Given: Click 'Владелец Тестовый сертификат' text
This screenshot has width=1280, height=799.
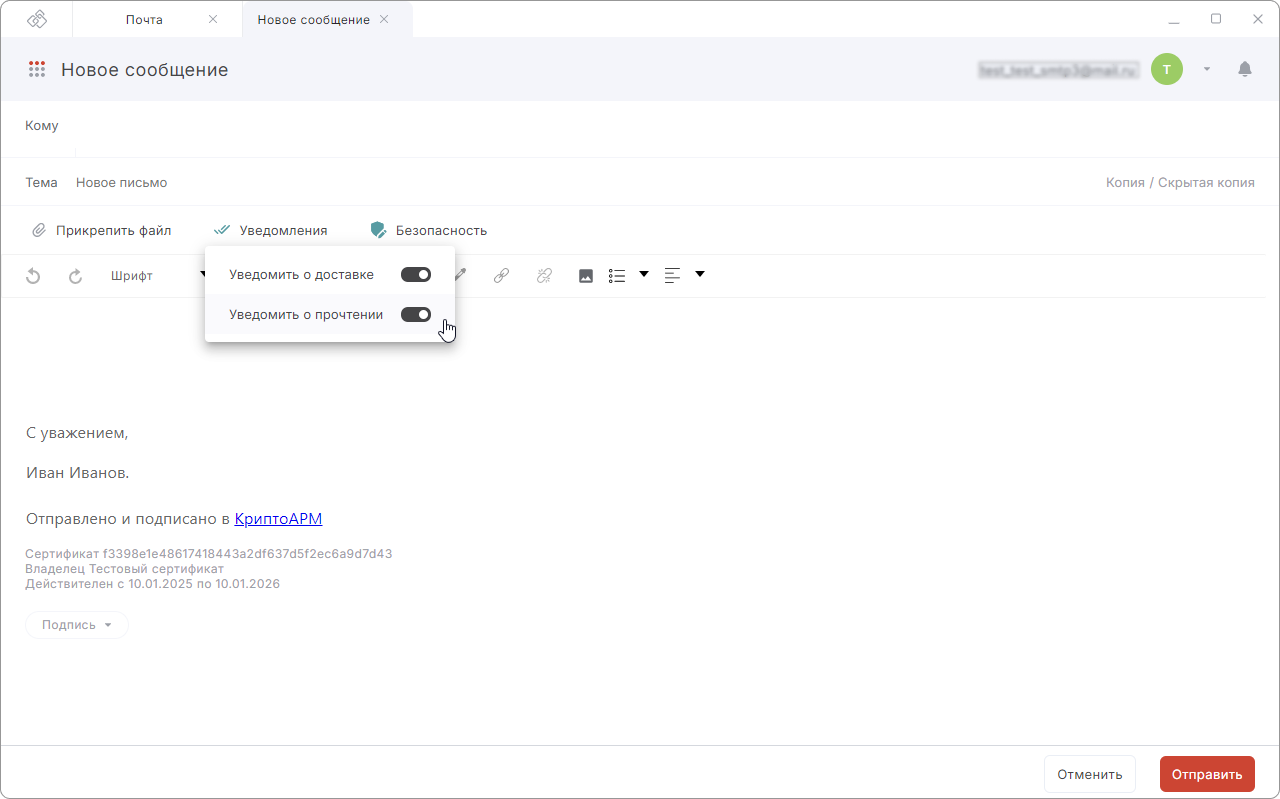Looking at the screenshot, I should 124,569.
